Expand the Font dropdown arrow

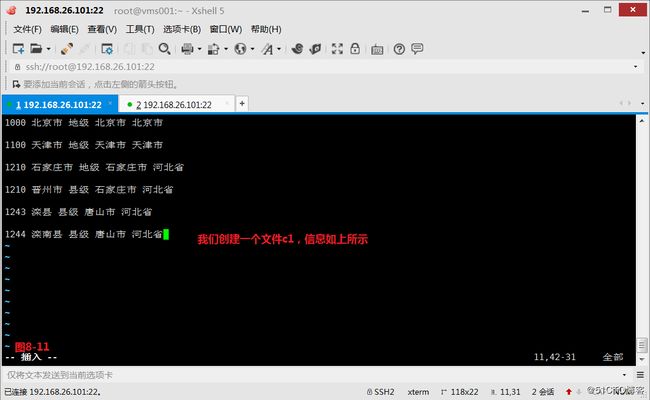pyautogui.click(x=279, y=49)
